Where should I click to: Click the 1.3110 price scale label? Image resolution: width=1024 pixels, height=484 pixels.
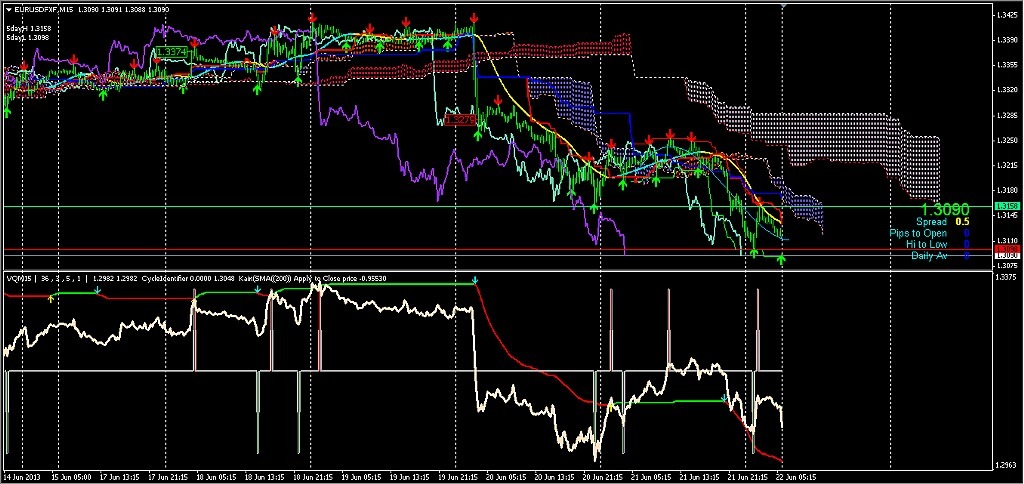[1006, 240]
